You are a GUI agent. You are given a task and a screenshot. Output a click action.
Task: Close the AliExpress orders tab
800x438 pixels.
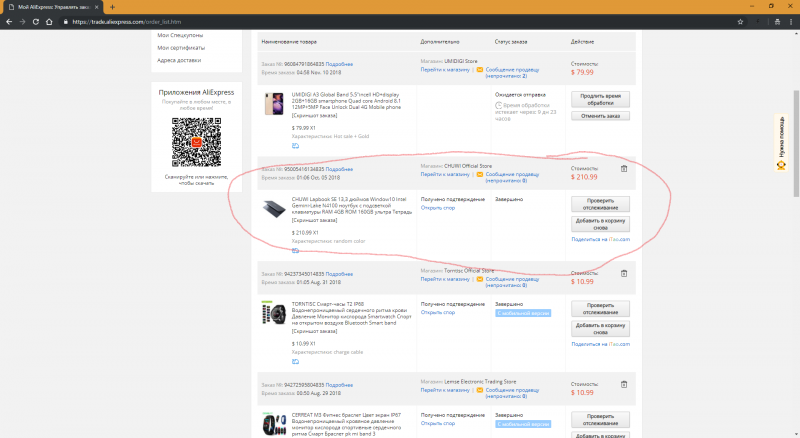click(x=96, y=7)
